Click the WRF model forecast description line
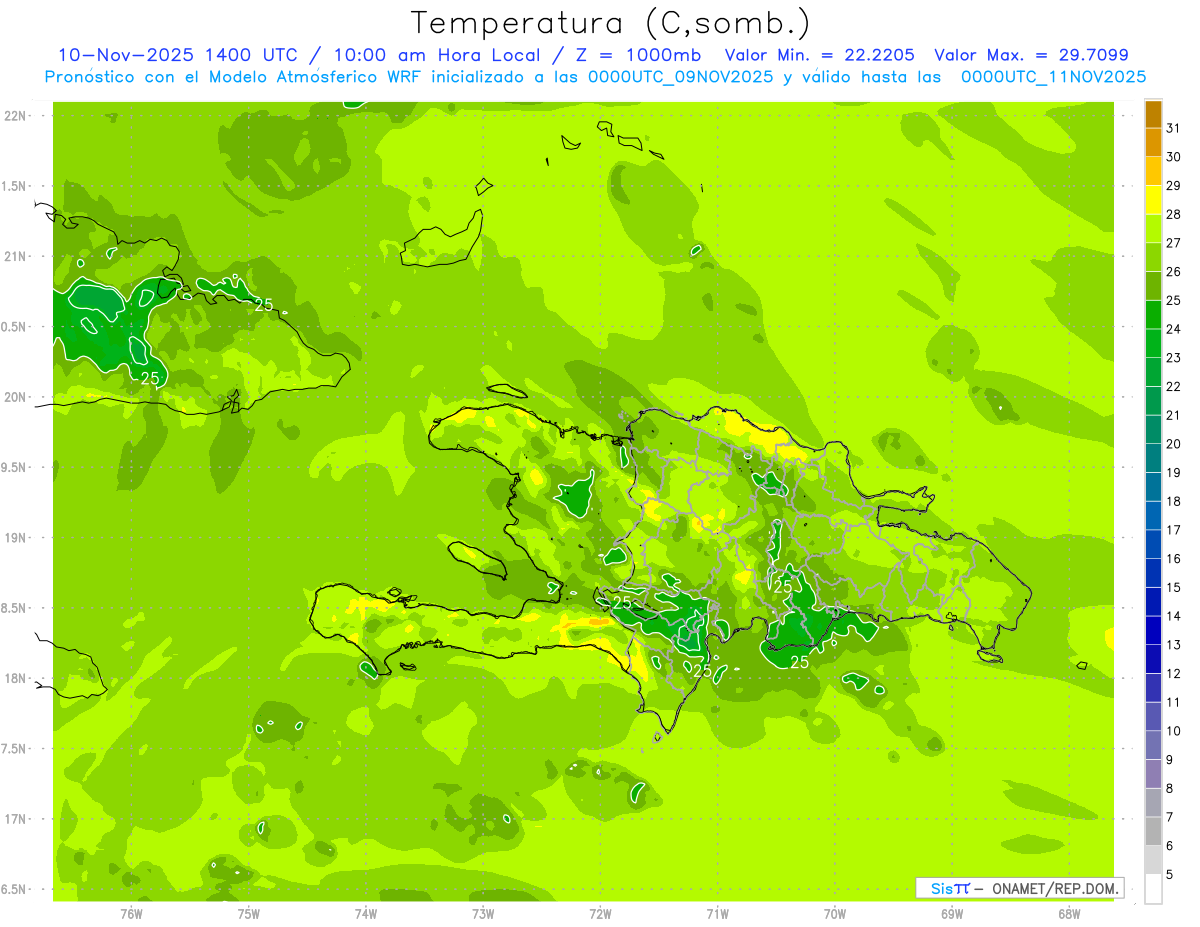1200x927 pixels. 595,76
